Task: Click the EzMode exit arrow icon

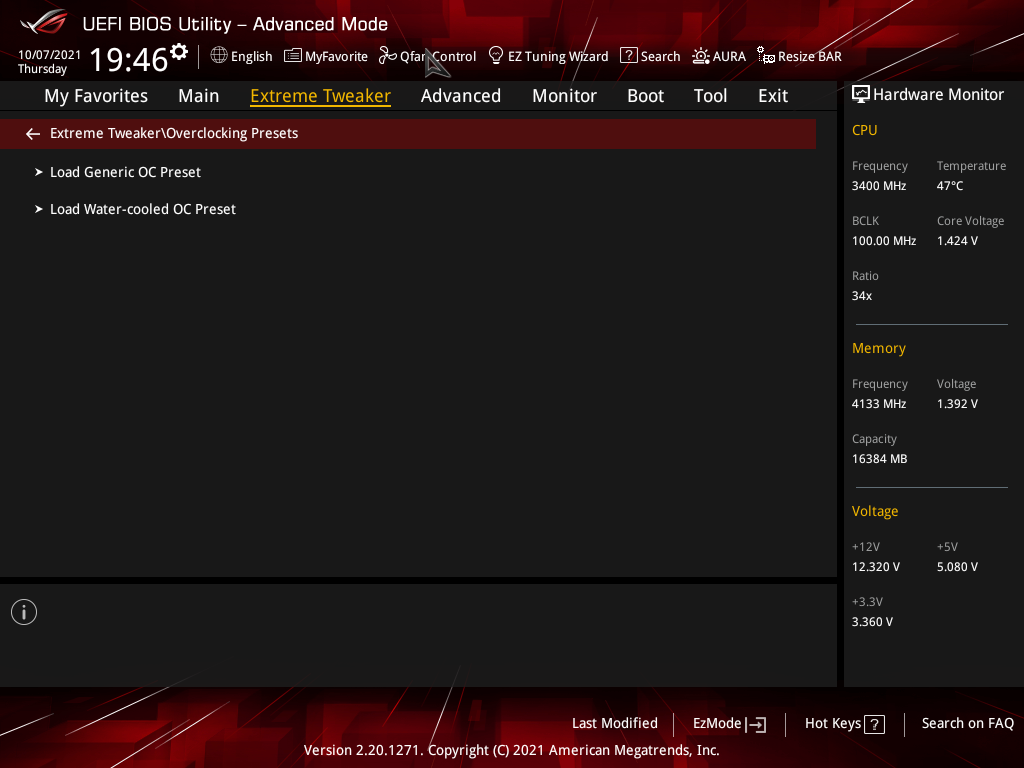Action: [x=756, y=724]
